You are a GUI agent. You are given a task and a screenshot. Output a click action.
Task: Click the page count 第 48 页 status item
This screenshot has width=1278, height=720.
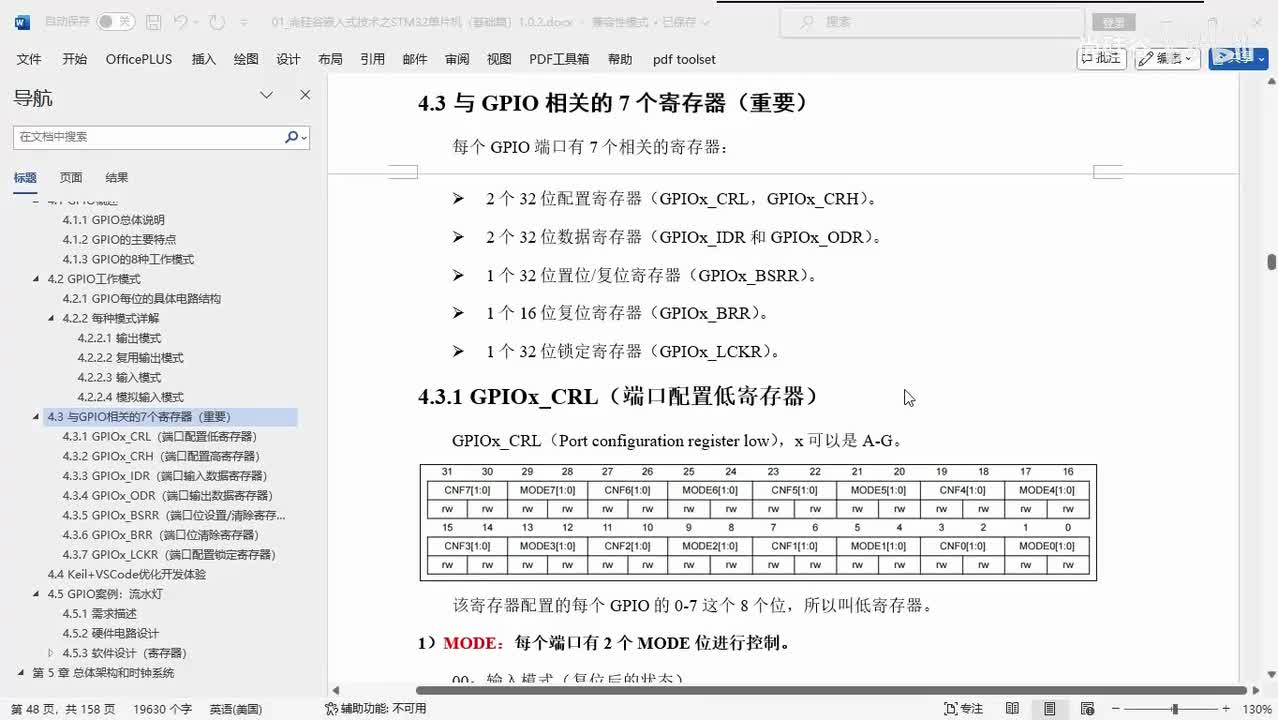point(63,708)
